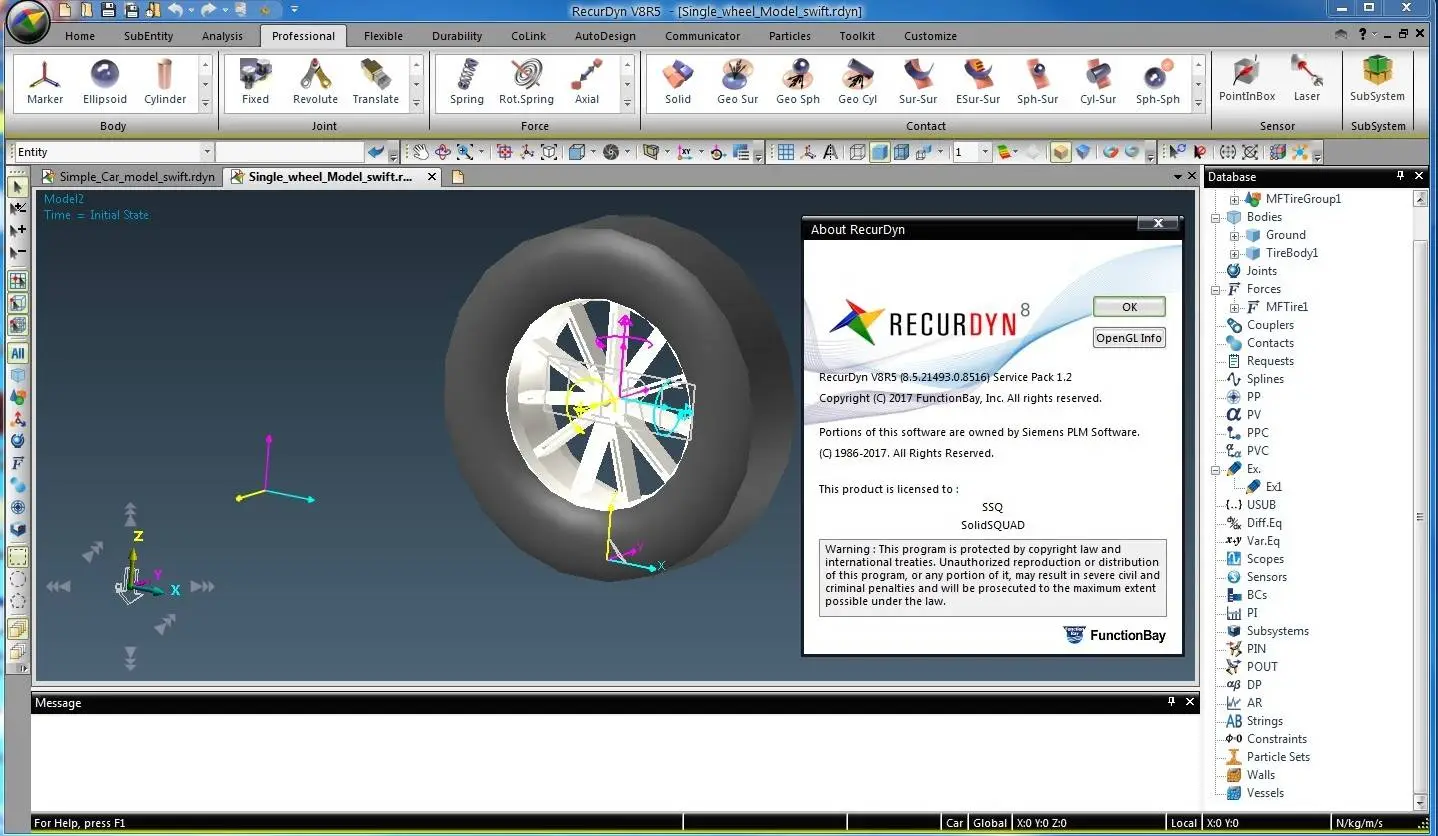Switch to the Flexible ribbon tab
The image size is (1438, 836).
coord(383,36)
